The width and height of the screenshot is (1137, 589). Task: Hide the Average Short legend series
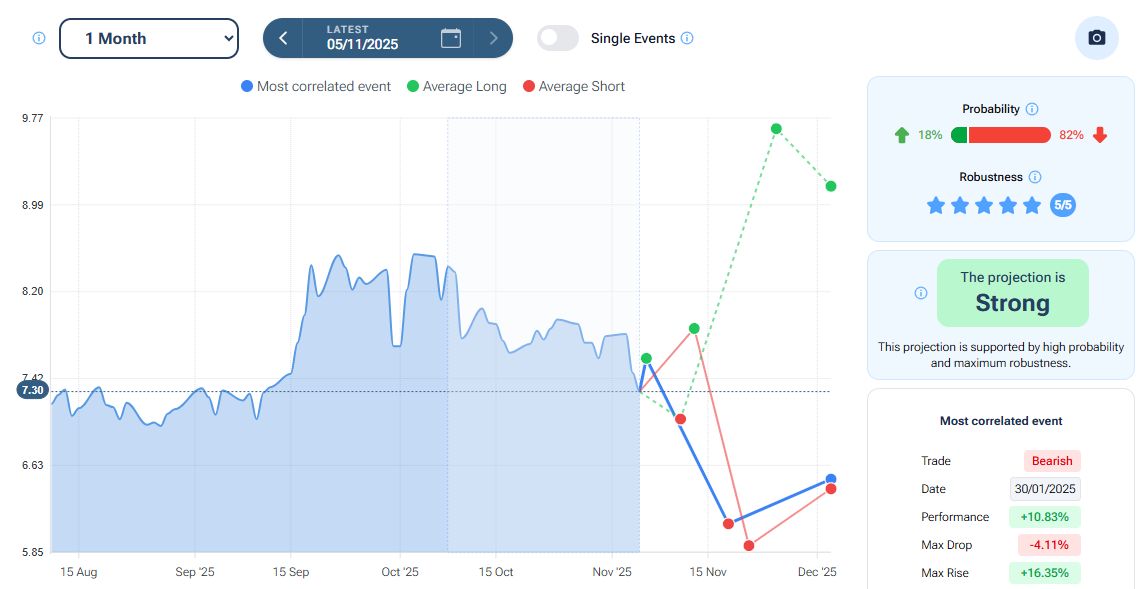pyautogui.click(x=573, y=86)
